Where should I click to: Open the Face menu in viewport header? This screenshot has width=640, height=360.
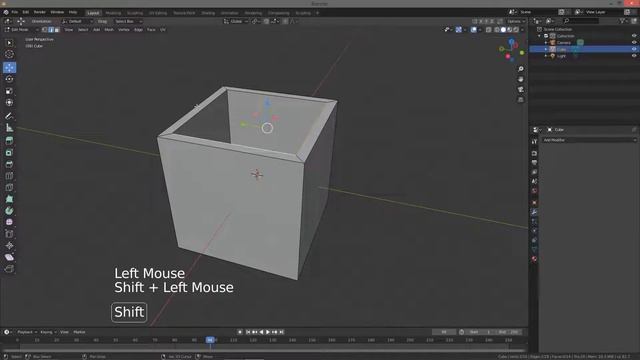click(151, 30)
